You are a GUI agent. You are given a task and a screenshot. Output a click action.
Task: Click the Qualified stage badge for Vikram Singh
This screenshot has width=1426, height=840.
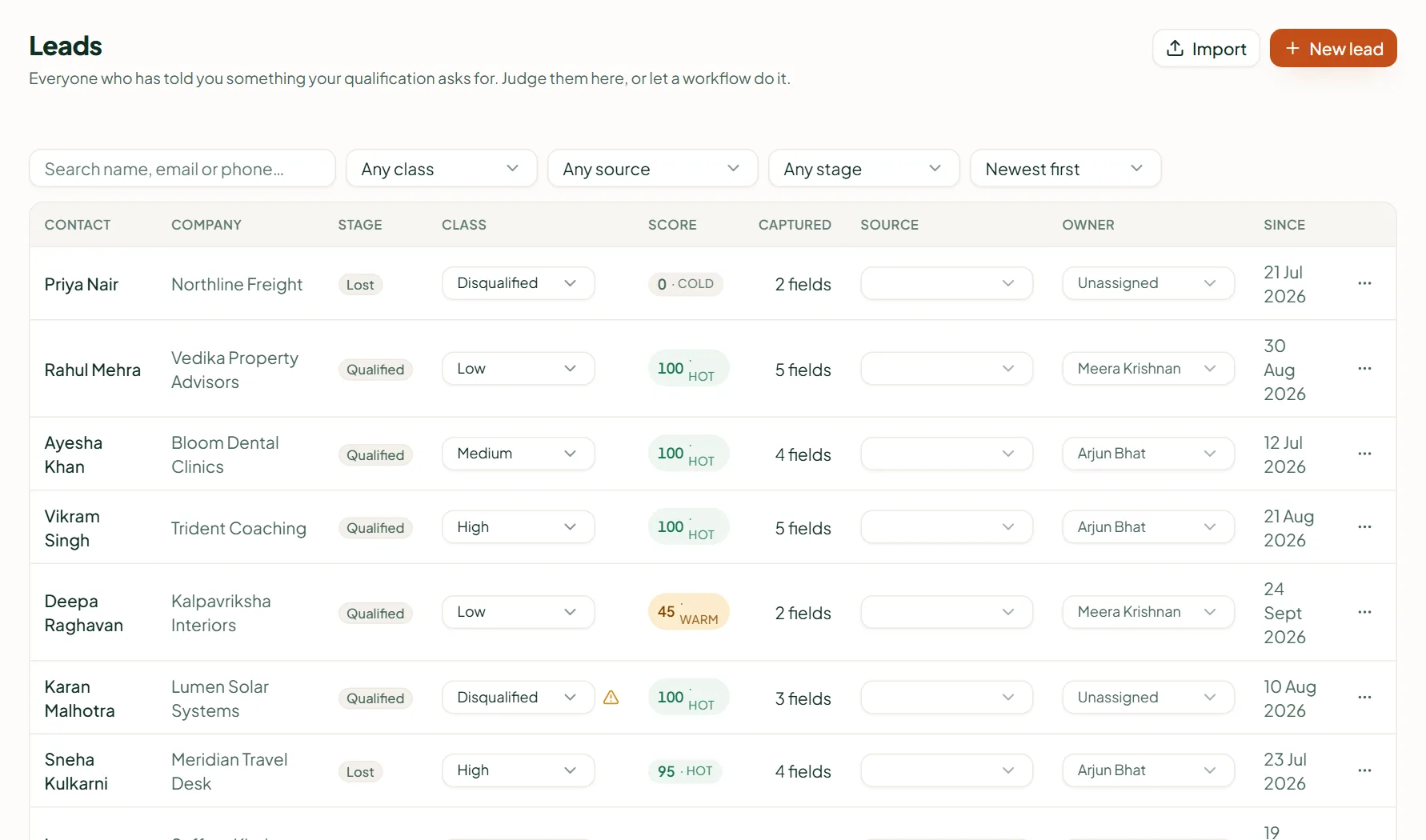pyautogui.click(x=375, y=528)
